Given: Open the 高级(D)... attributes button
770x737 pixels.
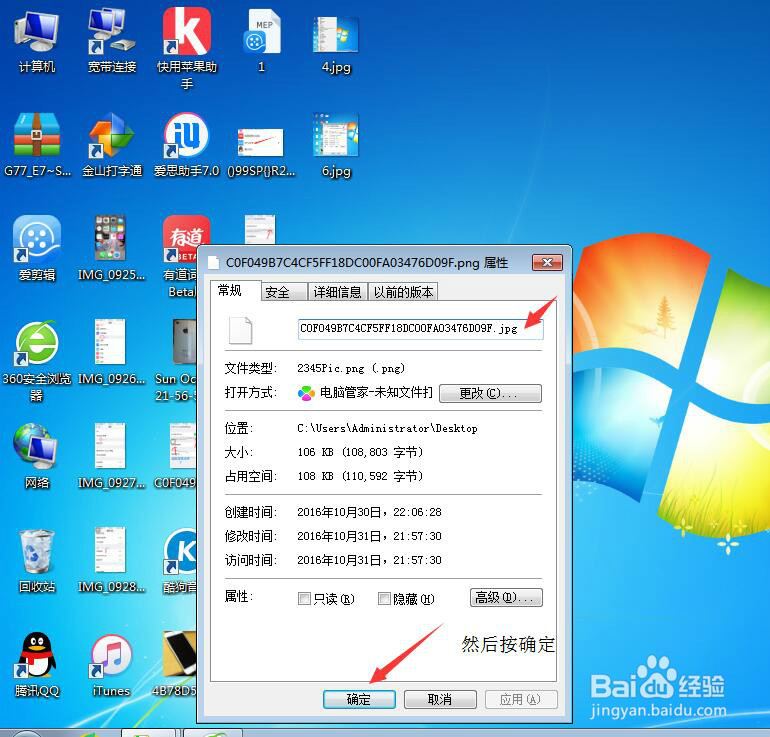Looking at the screenshot, I should (x=506, y=598).
